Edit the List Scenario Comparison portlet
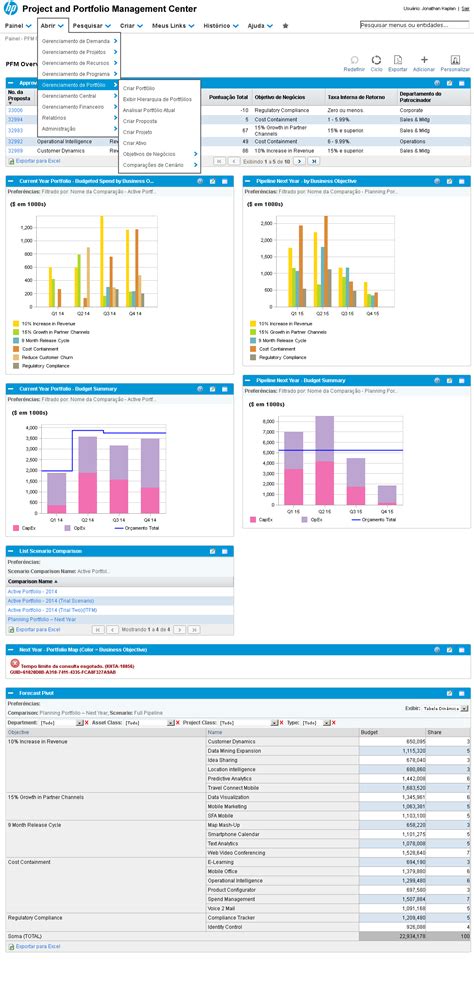Image resolution: width=474 pixels, height=984 pixels. tap(213, 551)
